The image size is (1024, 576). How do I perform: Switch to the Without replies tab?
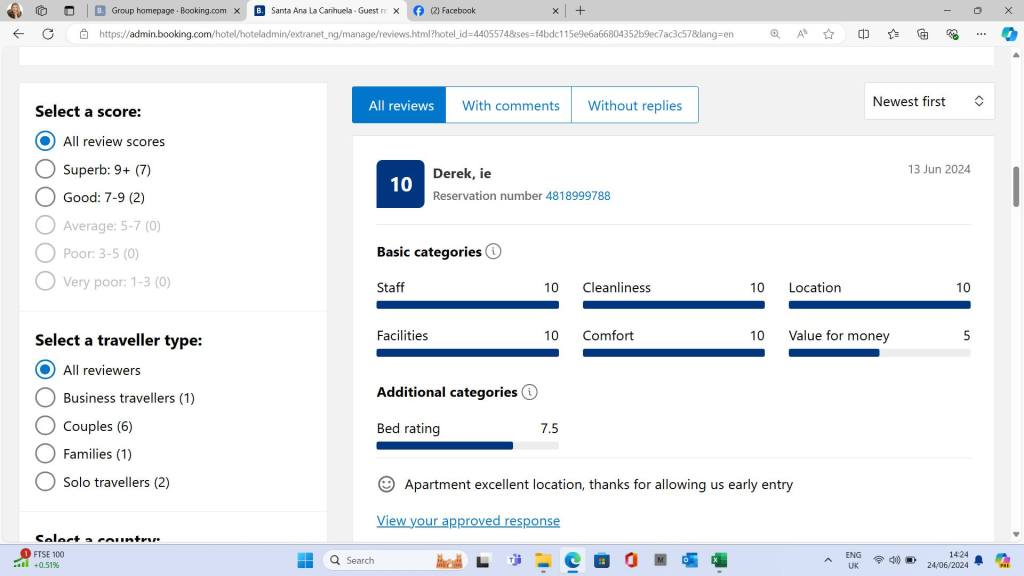click(634, 105)
